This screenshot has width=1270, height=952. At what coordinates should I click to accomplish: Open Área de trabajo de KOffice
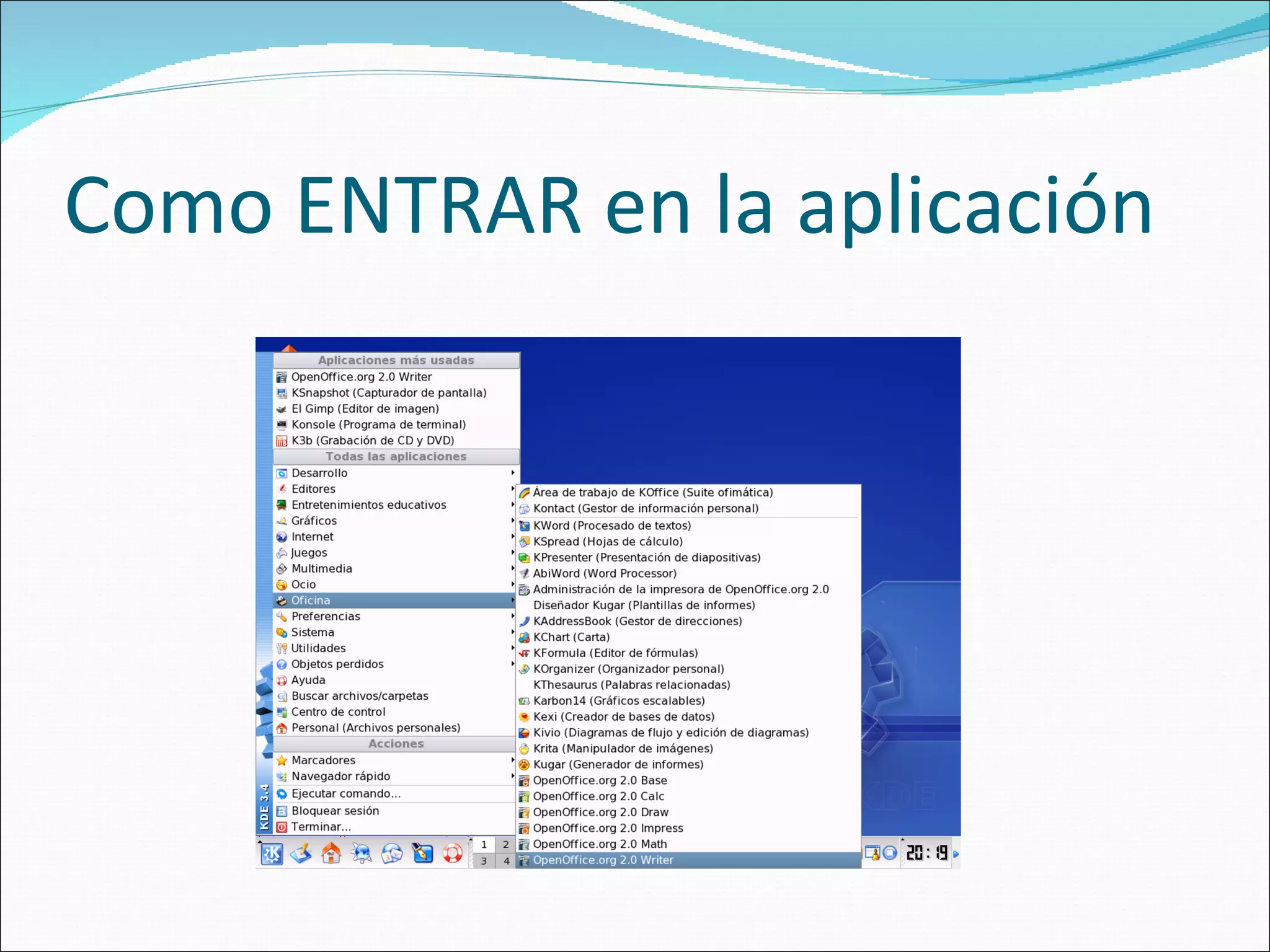point(688,493)
